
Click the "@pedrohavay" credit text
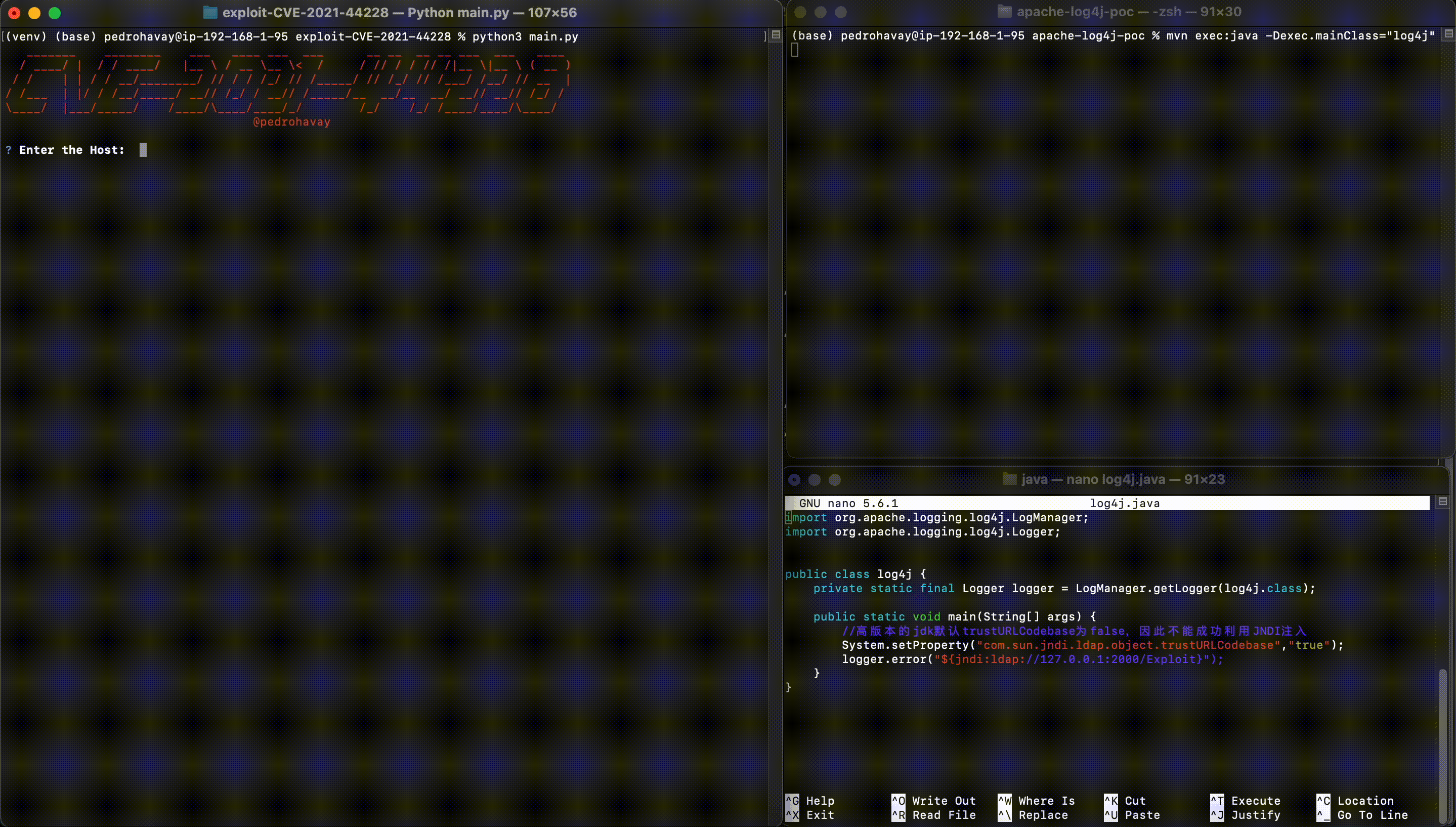[292, 121]
